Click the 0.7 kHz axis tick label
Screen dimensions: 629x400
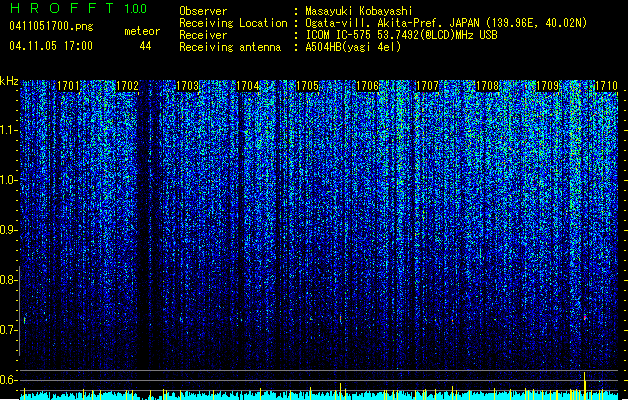(x=9, y=330)
